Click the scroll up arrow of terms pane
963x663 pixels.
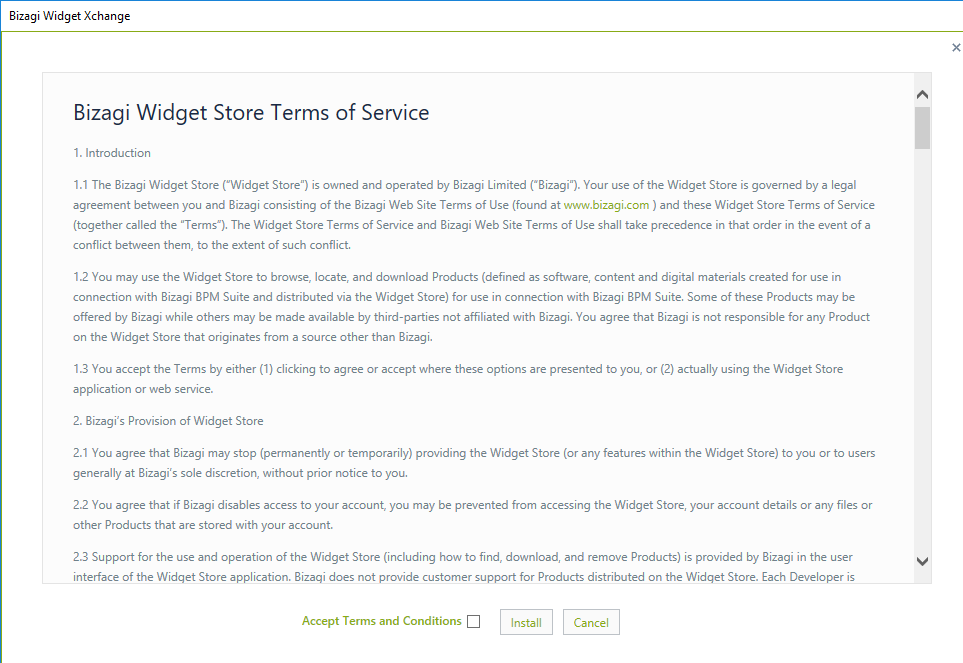[x=922, y=95]
